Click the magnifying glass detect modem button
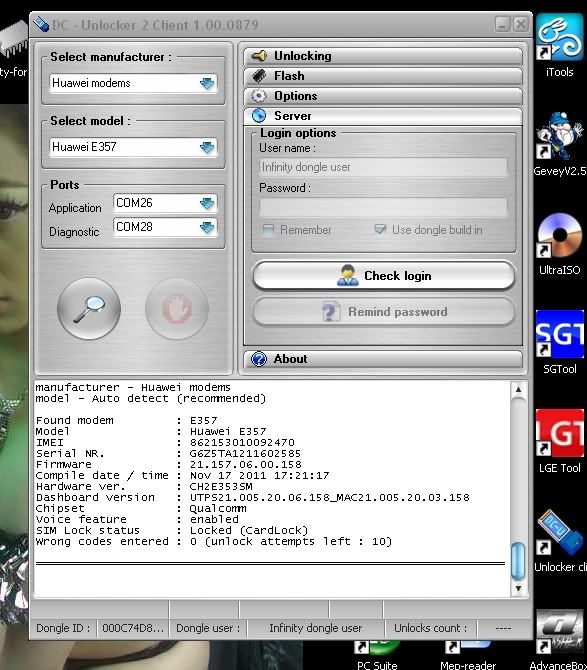587x670 pixels. coord(89,309)
